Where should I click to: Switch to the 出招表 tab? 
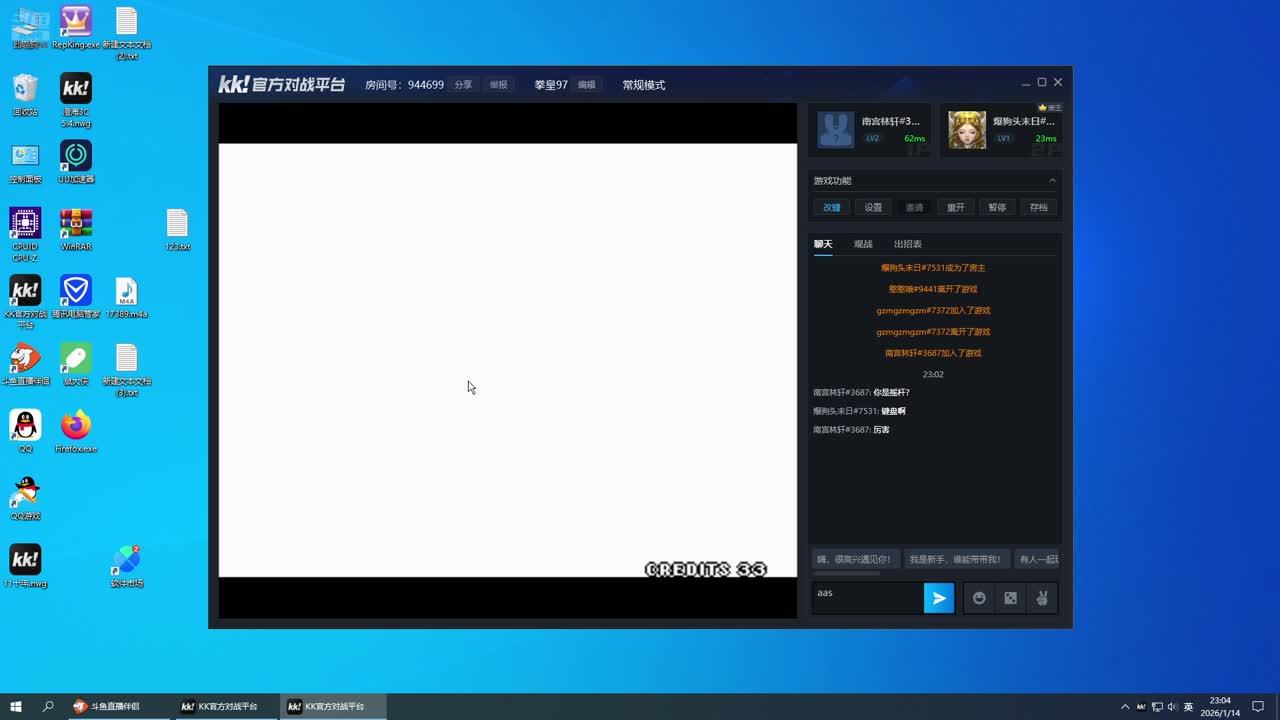[907, 244]
